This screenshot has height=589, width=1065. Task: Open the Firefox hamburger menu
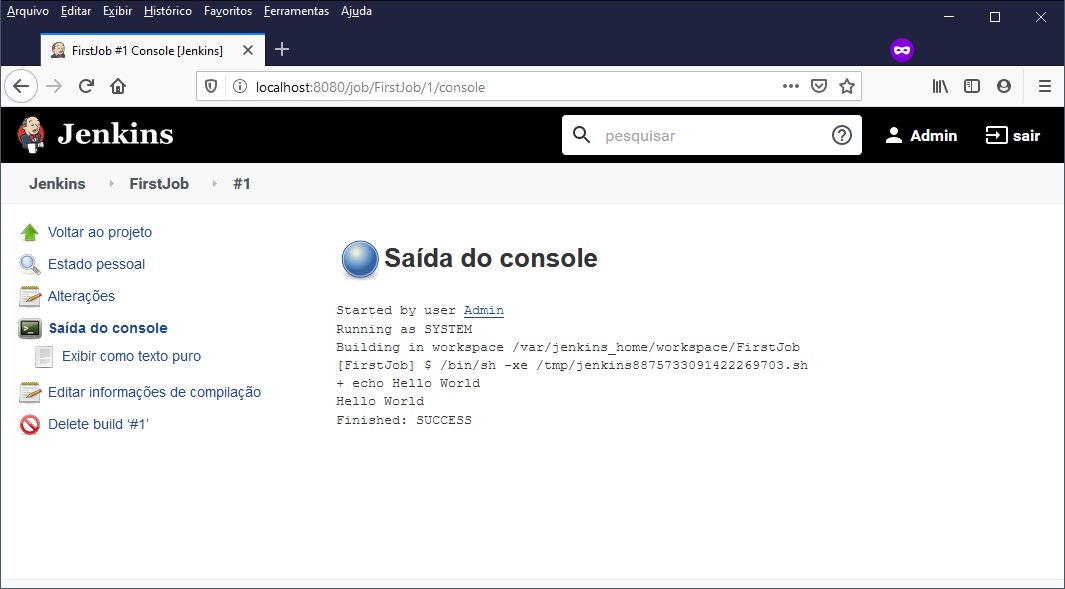pyautogui.click(x=1044, y=86)
